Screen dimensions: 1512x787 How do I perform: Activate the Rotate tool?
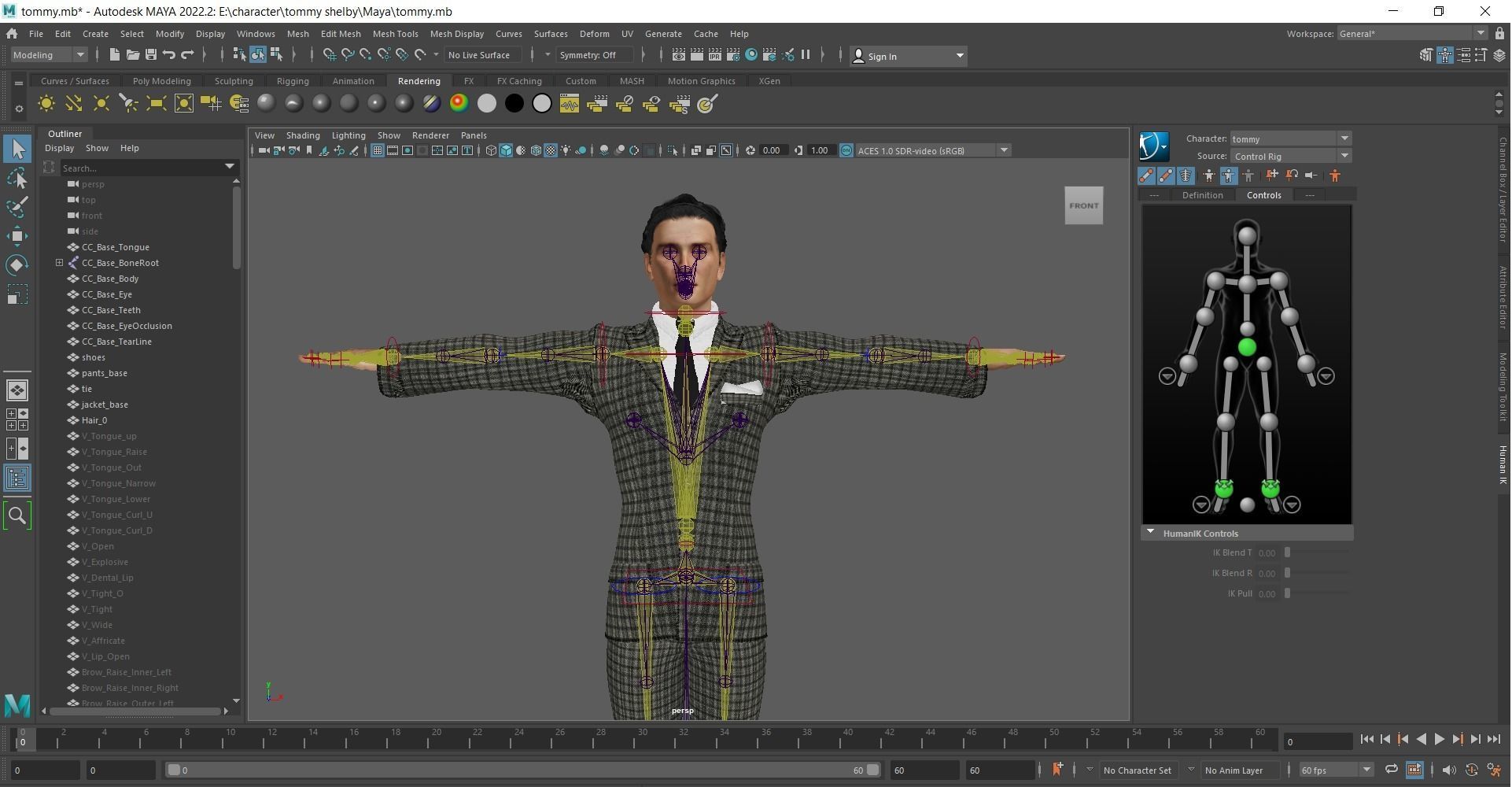[17, 265]
